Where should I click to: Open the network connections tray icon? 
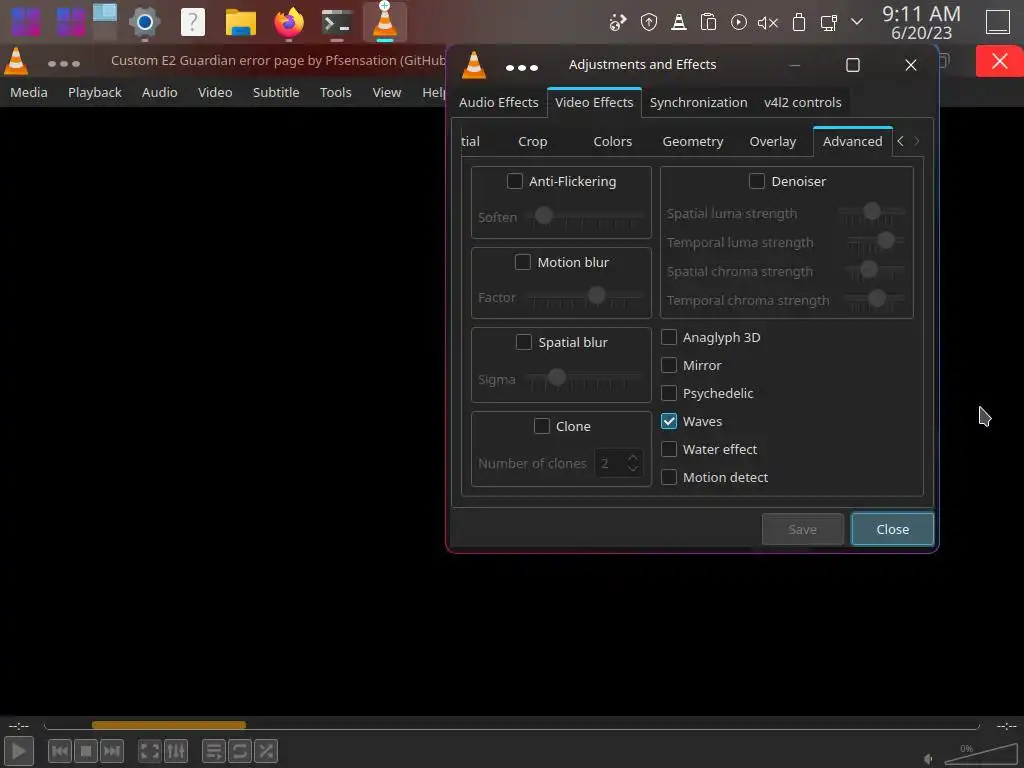click(x=829, y=23)
